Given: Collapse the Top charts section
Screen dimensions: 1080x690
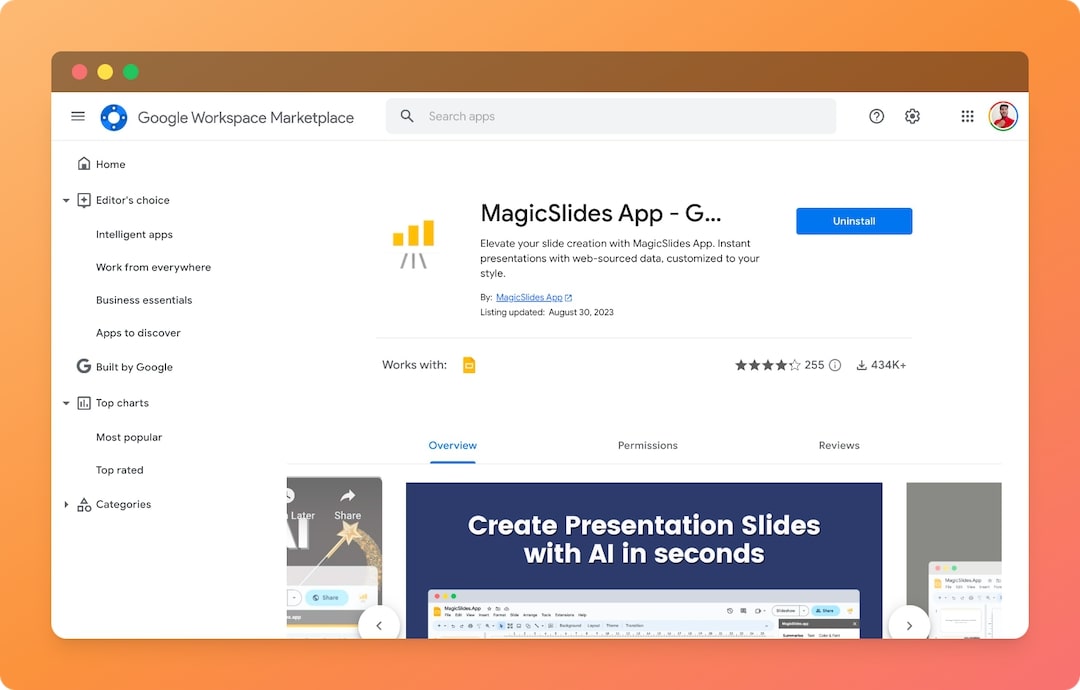Looking at the screenshot, I should coord(67,404).
